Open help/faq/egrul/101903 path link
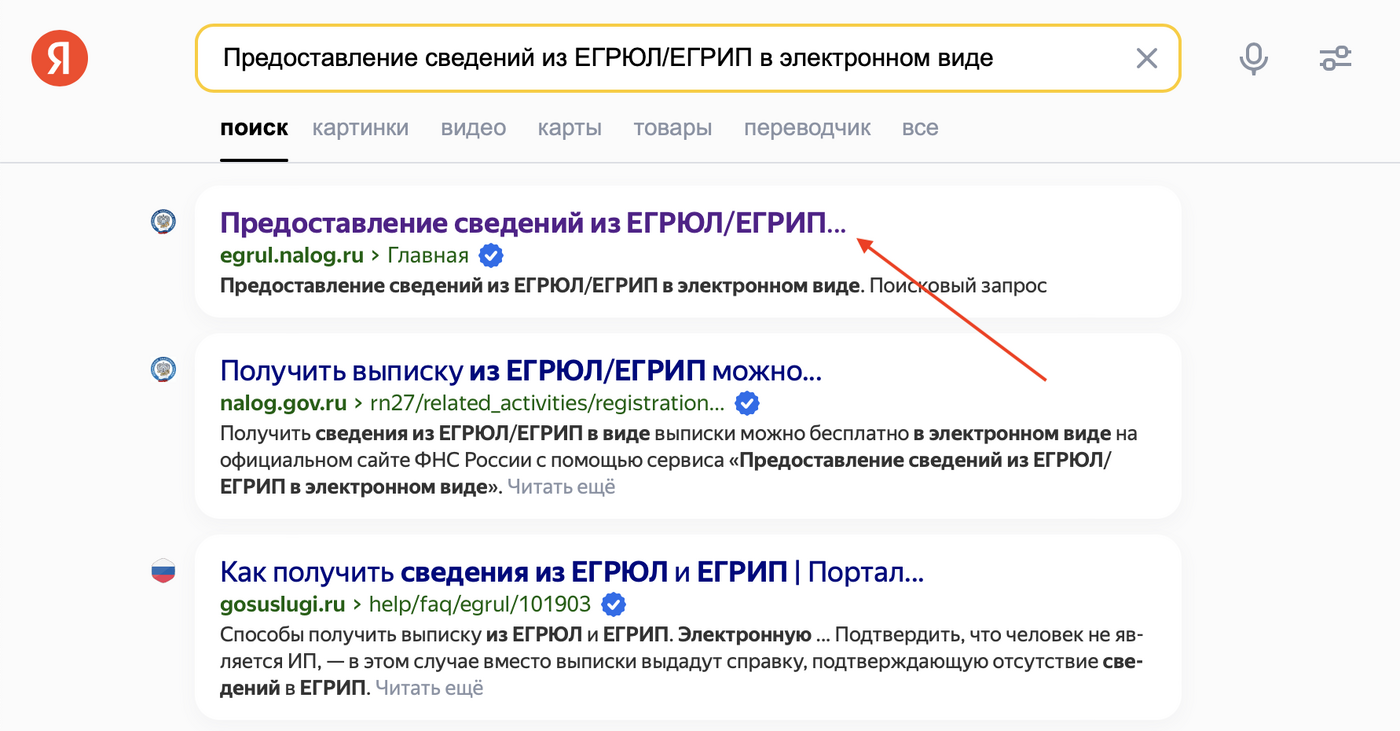This screenshot has width=1400, height=731. pyautogui.click(x=480, y=604)
